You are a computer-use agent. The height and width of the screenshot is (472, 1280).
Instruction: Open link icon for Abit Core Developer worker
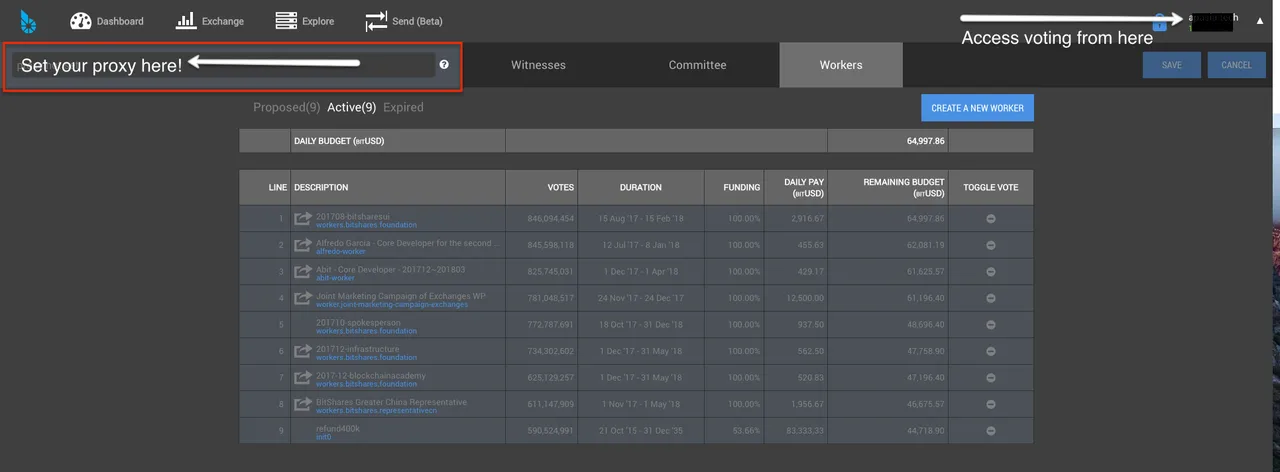pyautogui.click(x=303, y=272)
